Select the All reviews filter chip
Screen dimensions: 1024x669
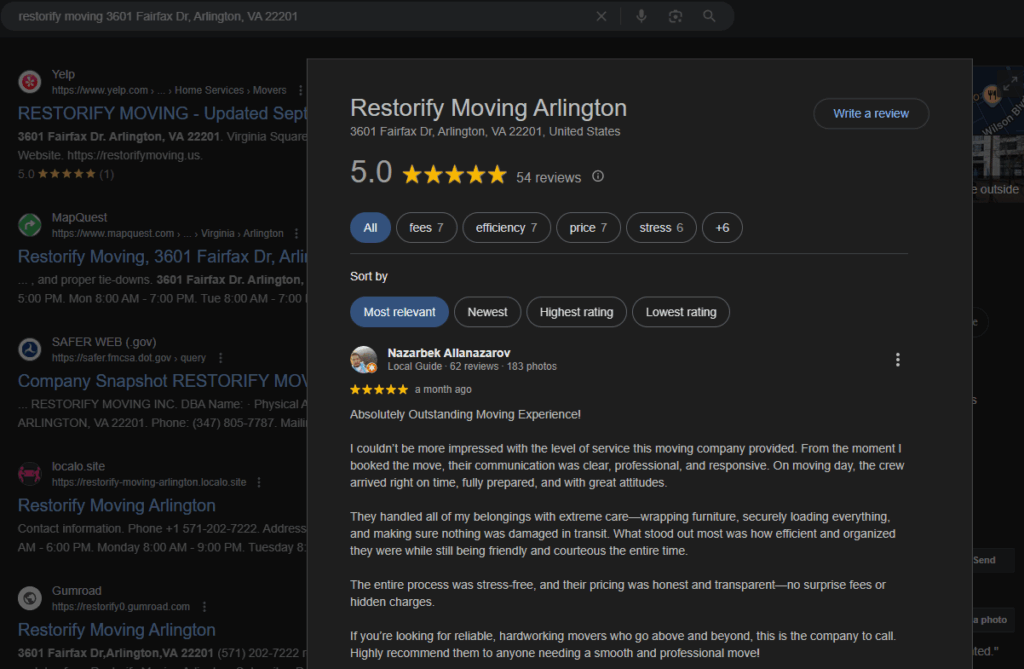[370, 228]
